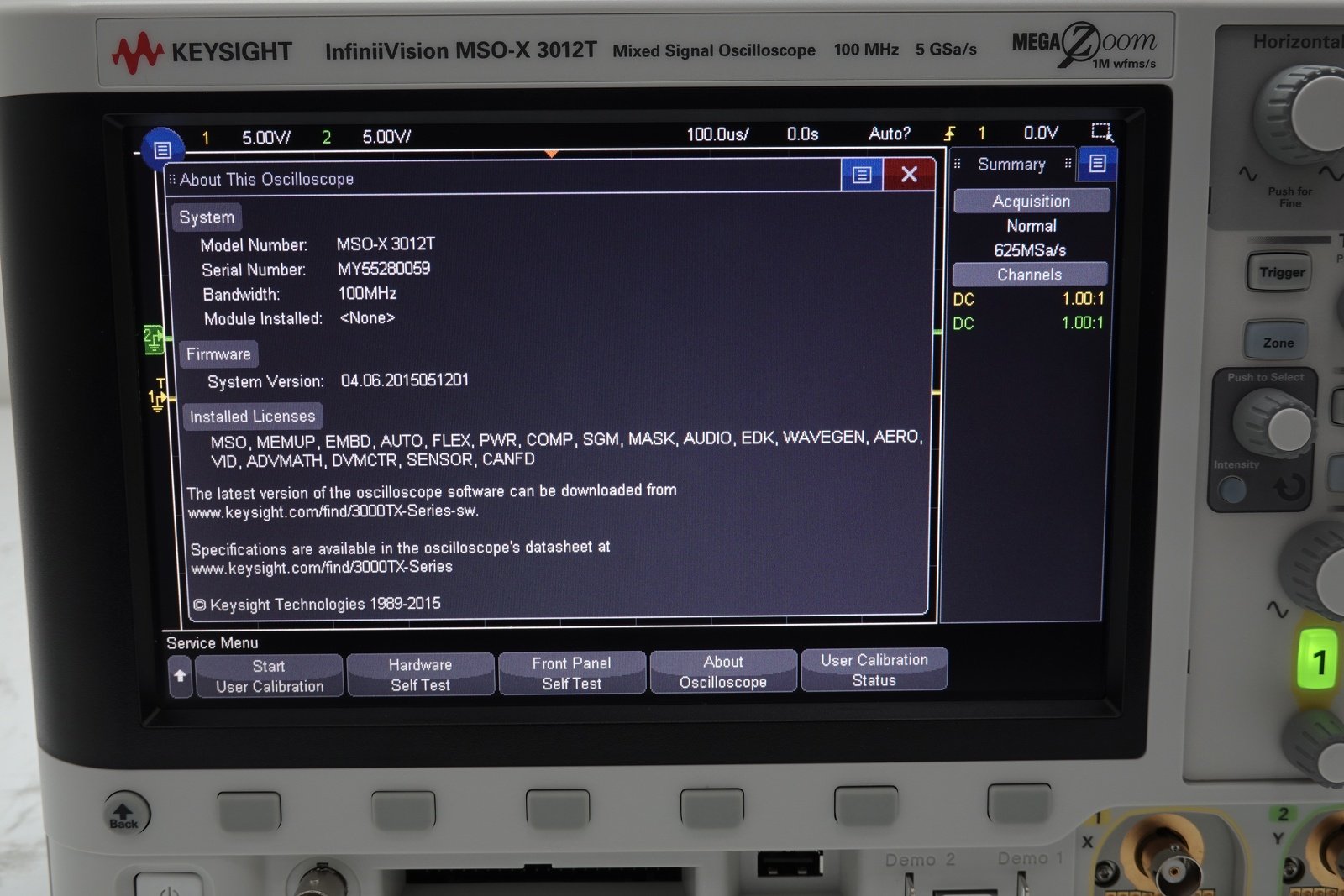Open the blue main menu icon
This screenshot has width=1344, height=896.
click(163, 149)
